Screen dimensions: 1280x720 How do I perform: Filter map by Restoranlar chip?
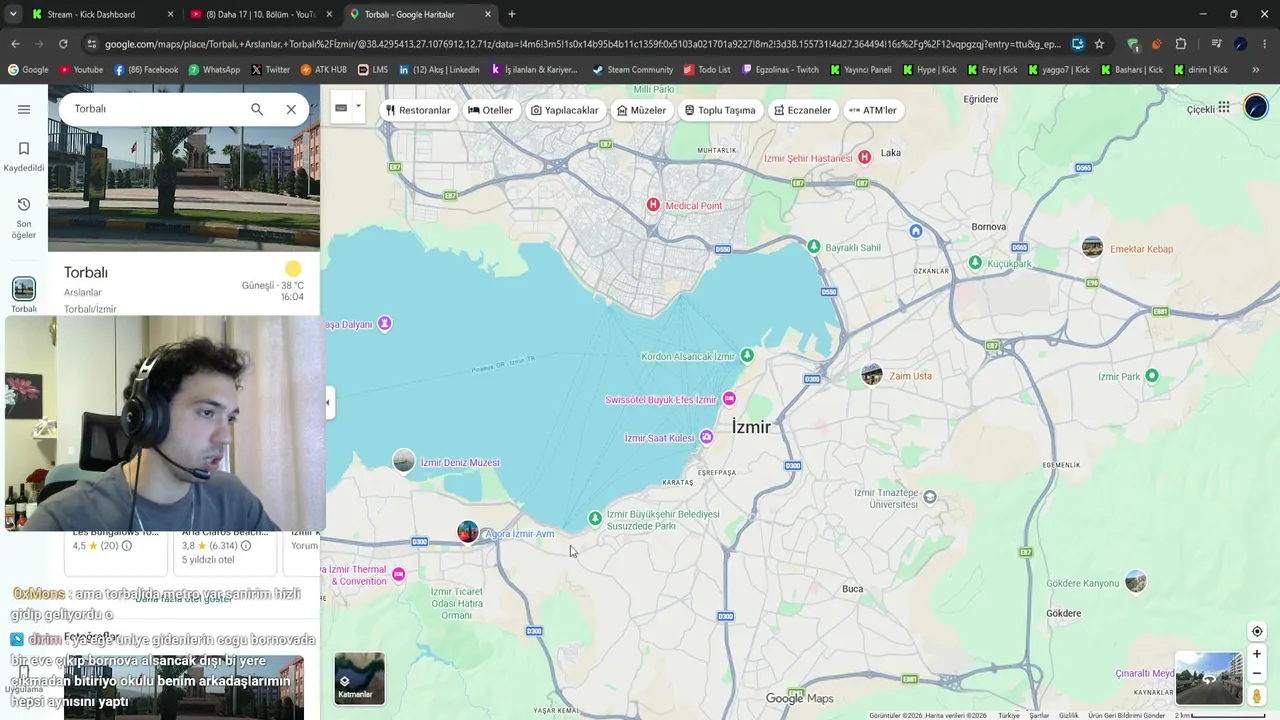tap(418, 110)
